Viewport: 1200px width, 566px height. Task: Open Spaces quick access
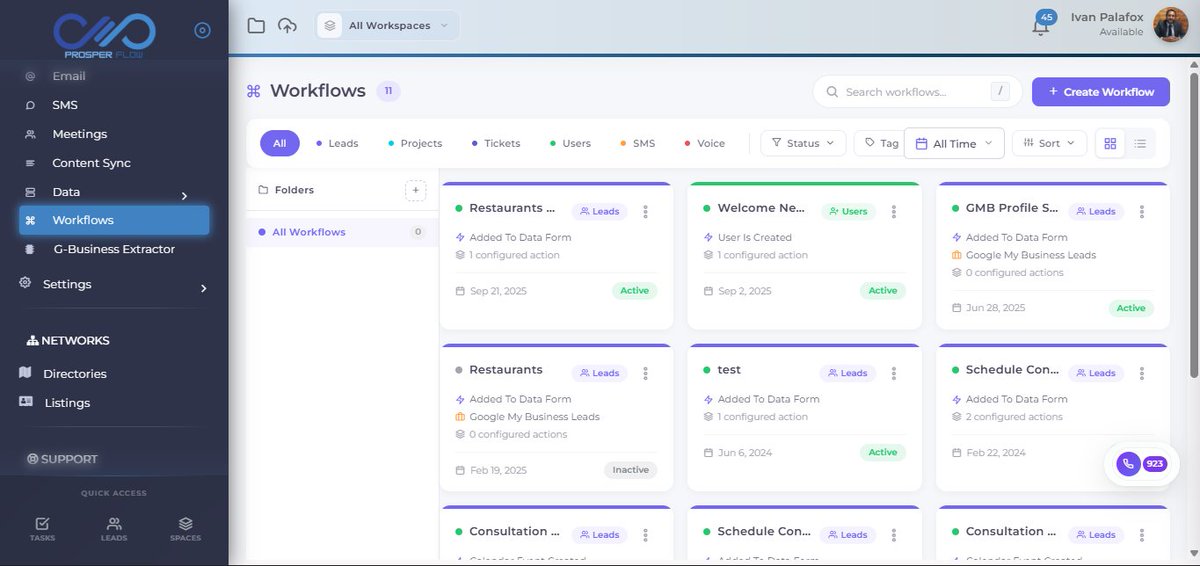point(185,529)
